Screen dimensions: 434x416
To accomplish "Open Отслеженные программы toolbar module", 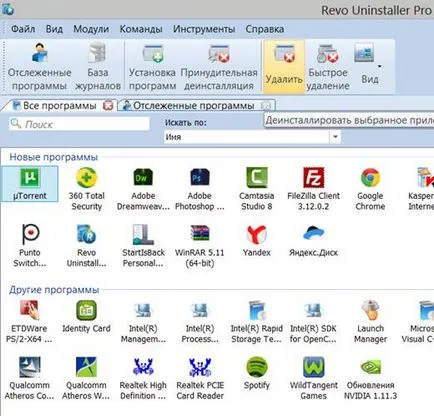I will pyautogui.click(x=39, y=67).
